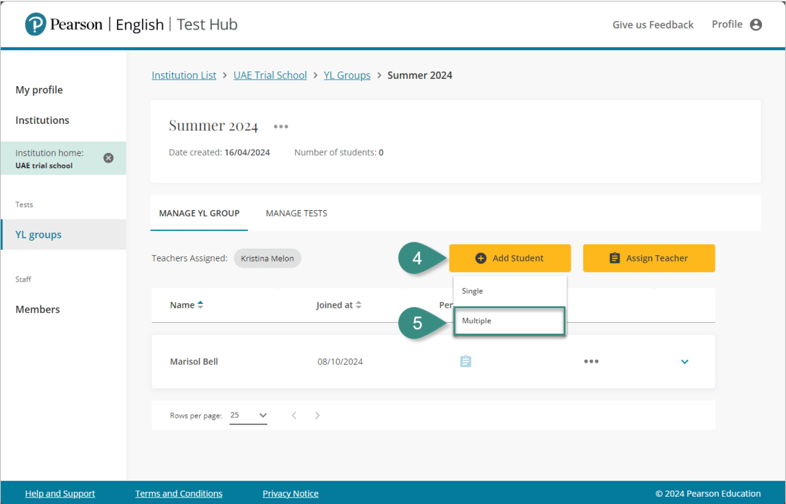Click the Add Student dropdown button

coord(510,258)
